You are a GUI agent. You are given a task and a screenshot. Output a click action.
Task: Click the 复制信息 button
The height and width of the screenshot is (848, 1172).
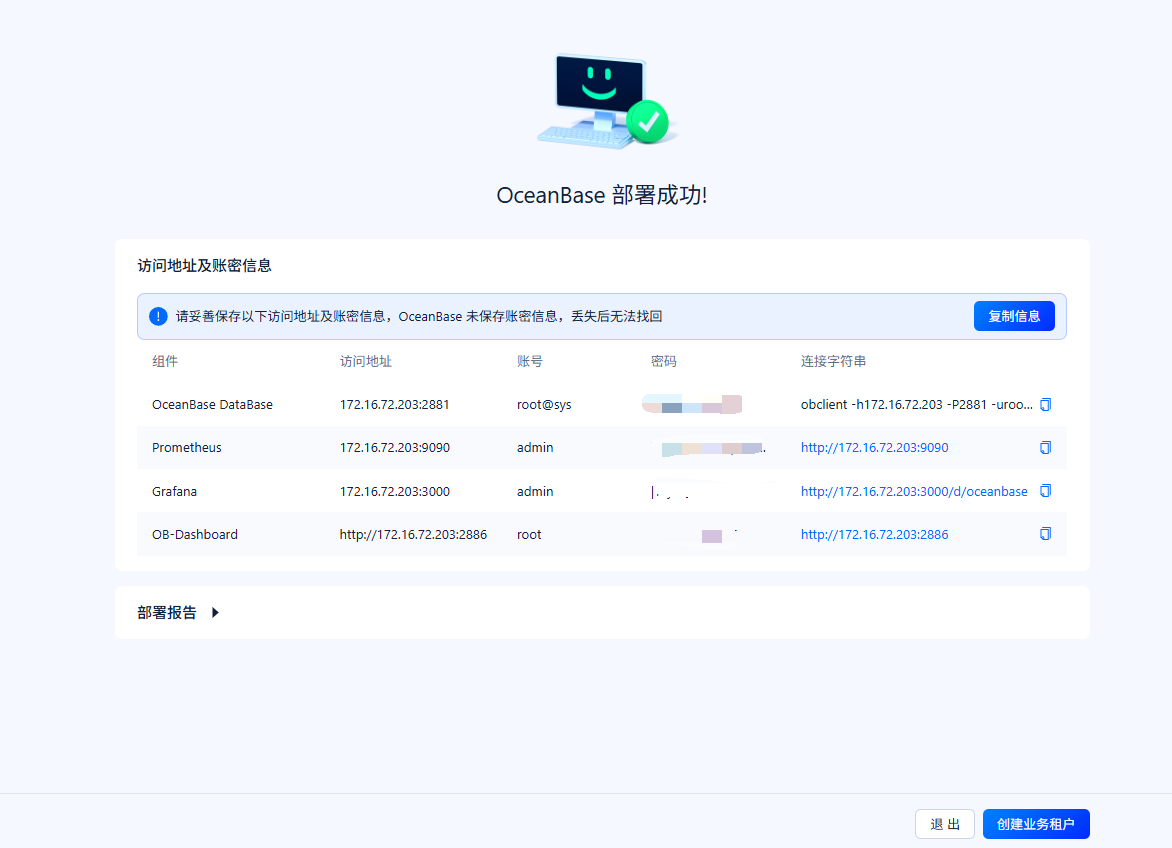point(1014,316)
